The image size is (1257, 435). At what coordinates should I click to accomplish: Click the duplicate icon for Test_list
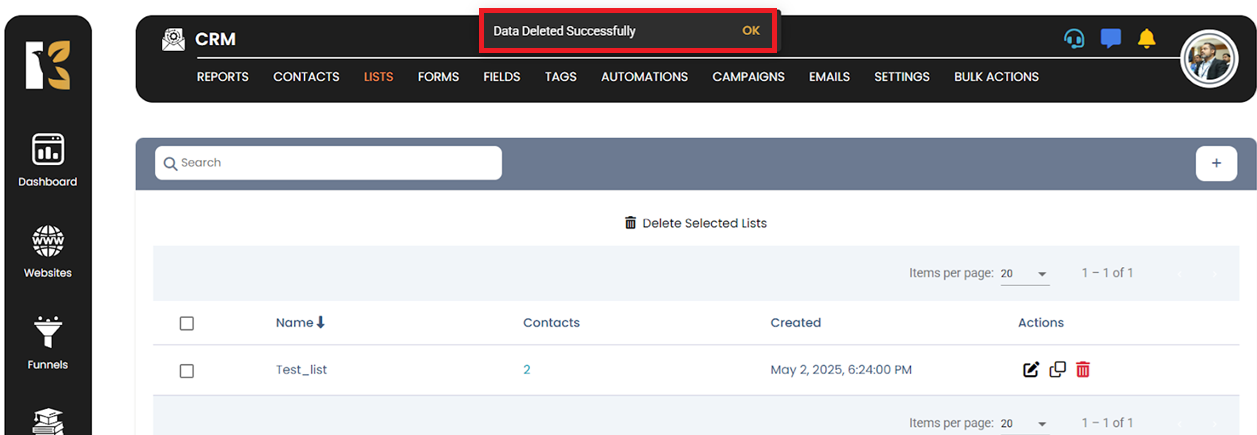point(1057,370)
